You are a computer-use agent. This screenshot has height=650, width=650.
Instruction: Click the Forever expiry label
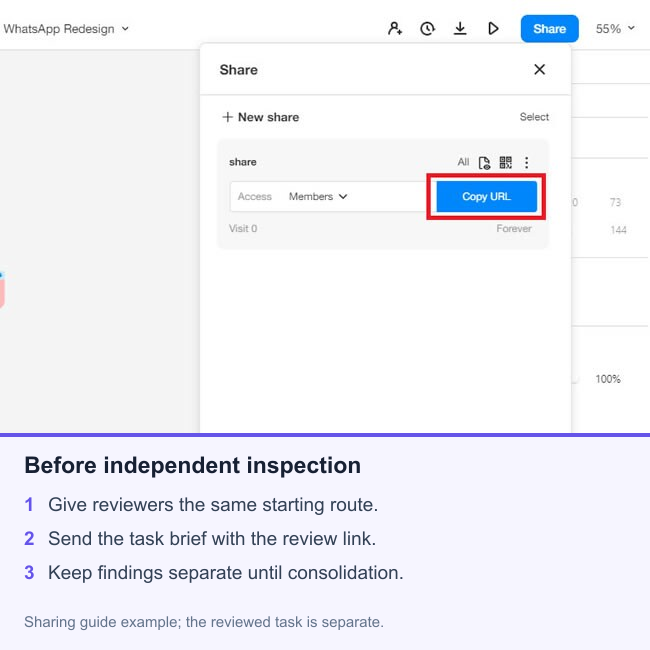[514, 228]
